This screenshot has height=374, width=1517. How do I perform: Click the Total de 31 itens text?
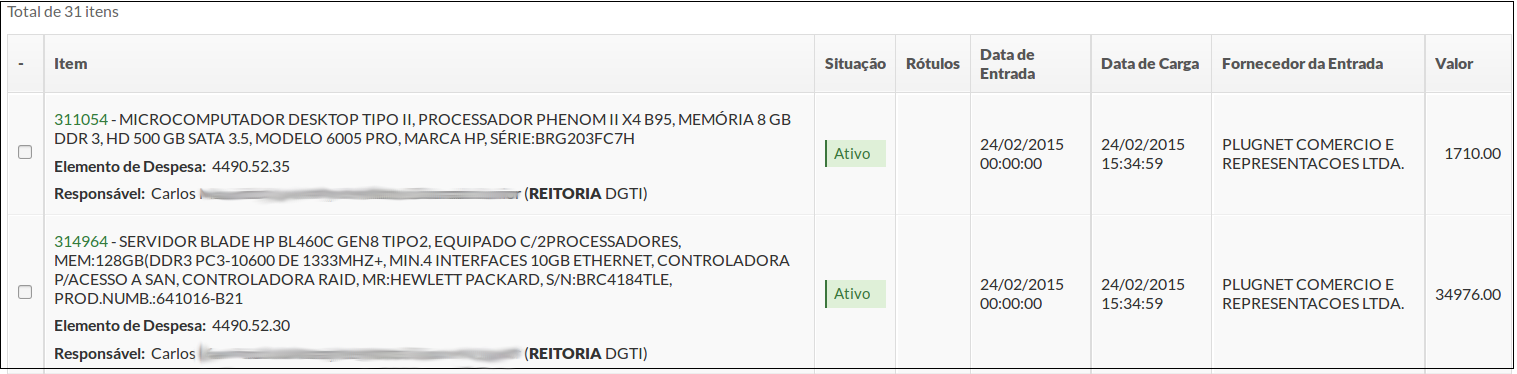click(63, 14)
